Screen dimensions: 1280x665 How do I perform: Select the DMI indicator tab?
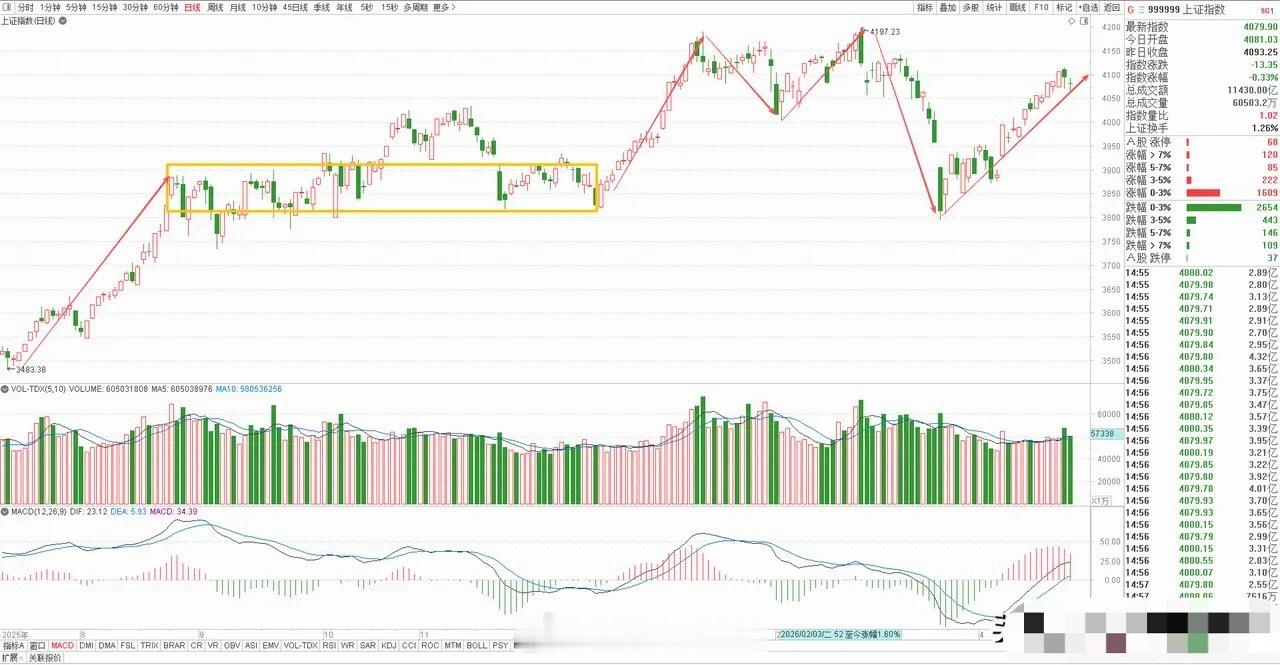[86, 646]
